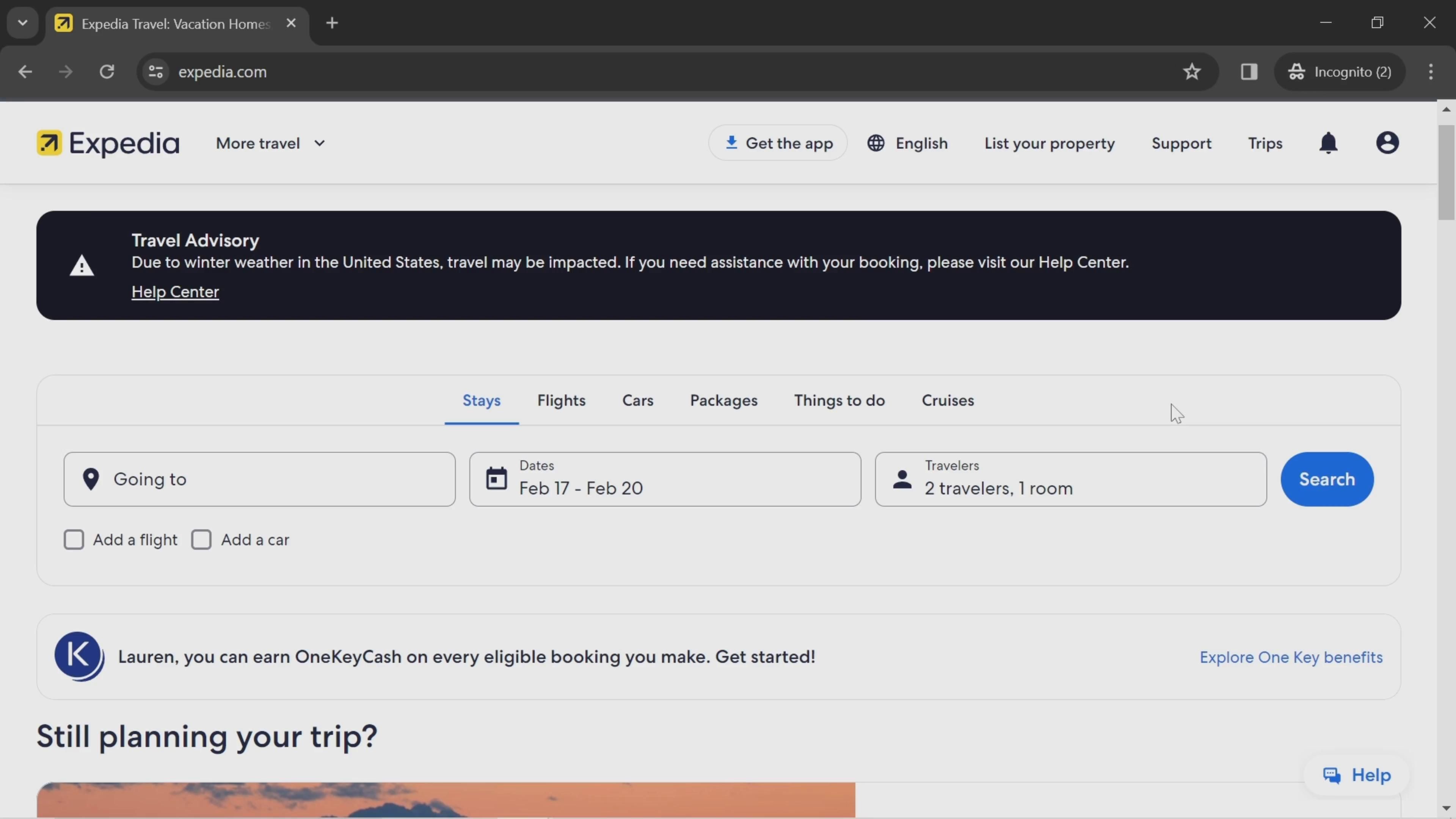Image resolution: width=1456 pixels, height=819 pixels.
Task: Bookmark this page with the star icon
Action: pyautogui.click(x=1191, y=72)
